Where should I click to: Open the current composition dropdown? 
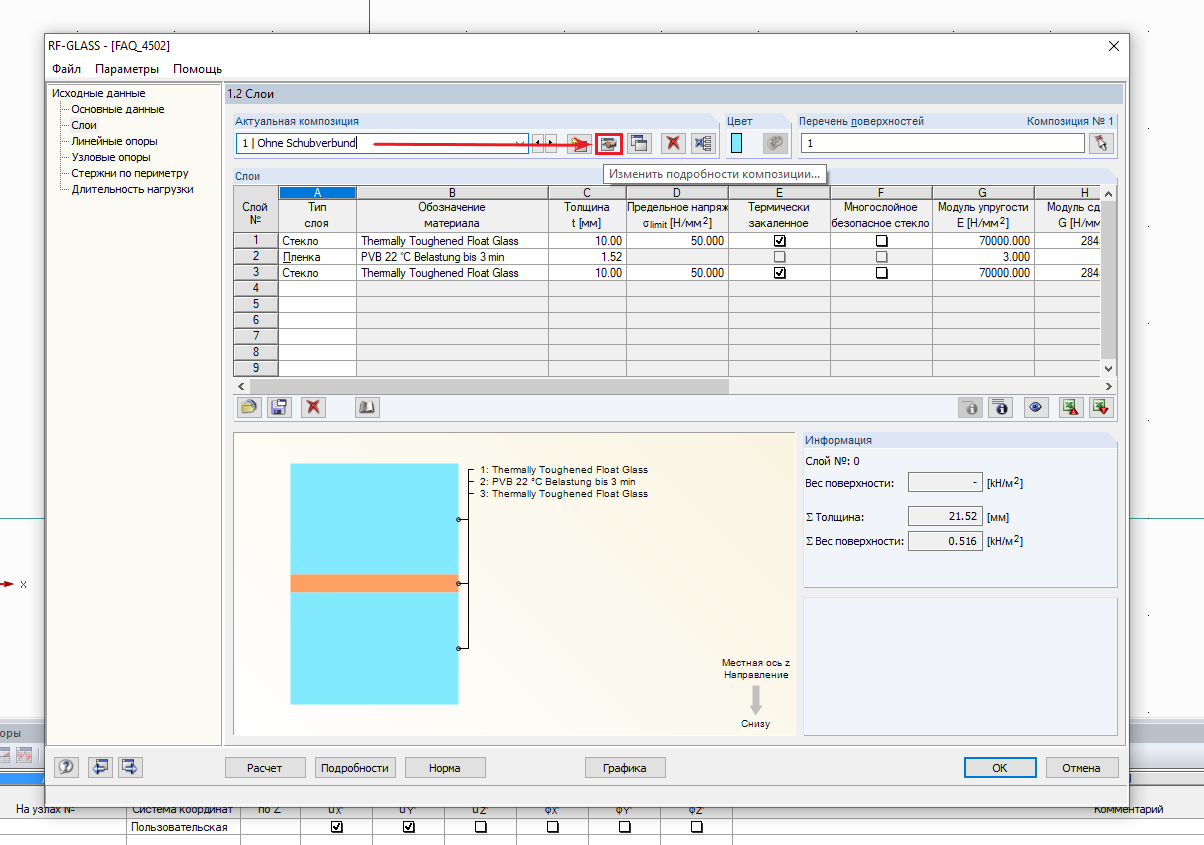(x=520, y=144)
